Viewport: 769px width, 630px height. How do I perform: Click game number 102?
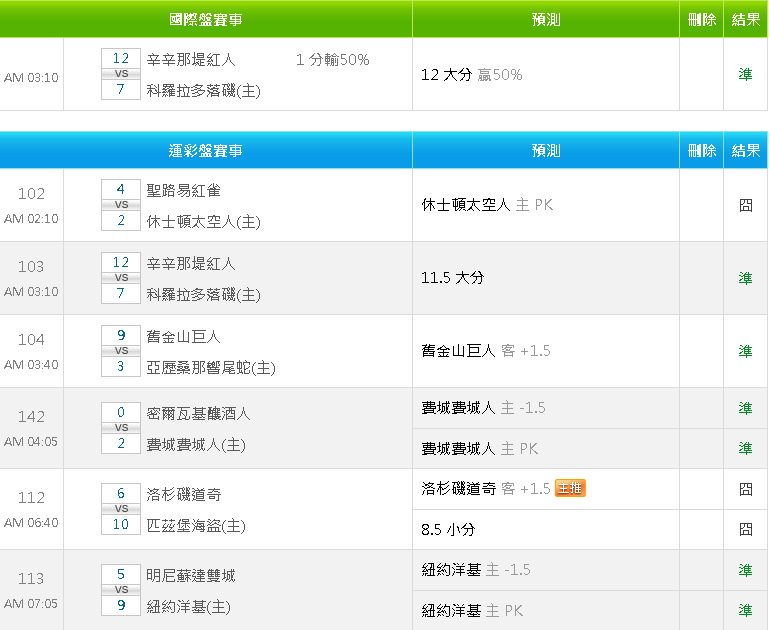pyautogui.click(x=31, y=194)
